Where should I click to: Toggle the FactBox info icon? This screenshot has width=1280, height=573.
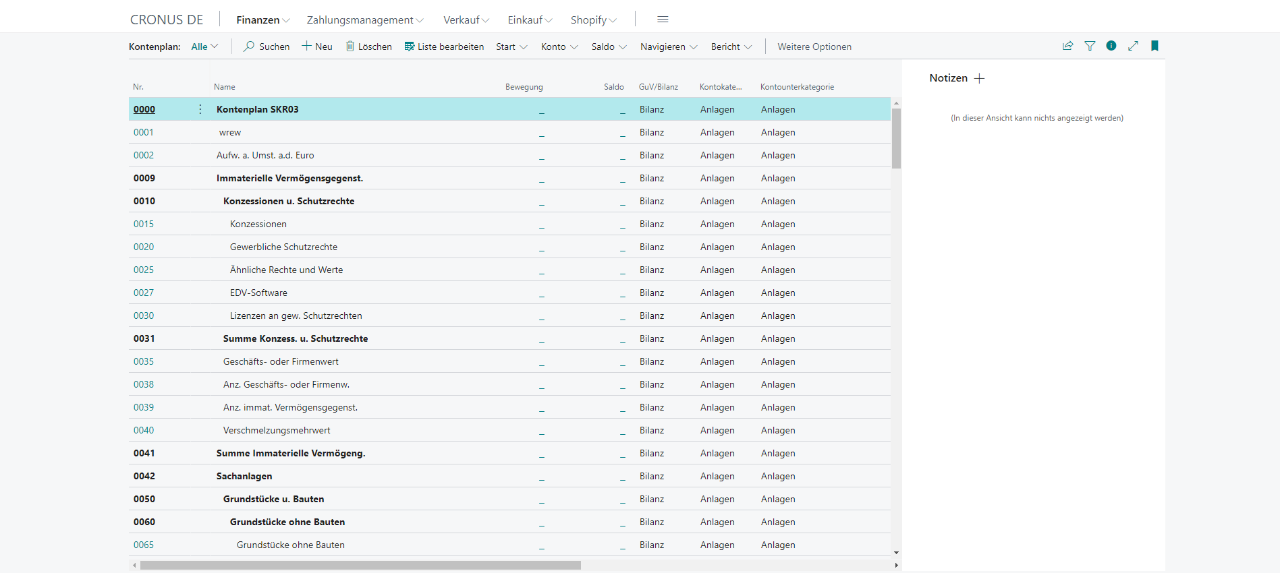[x=1111, y=46]
